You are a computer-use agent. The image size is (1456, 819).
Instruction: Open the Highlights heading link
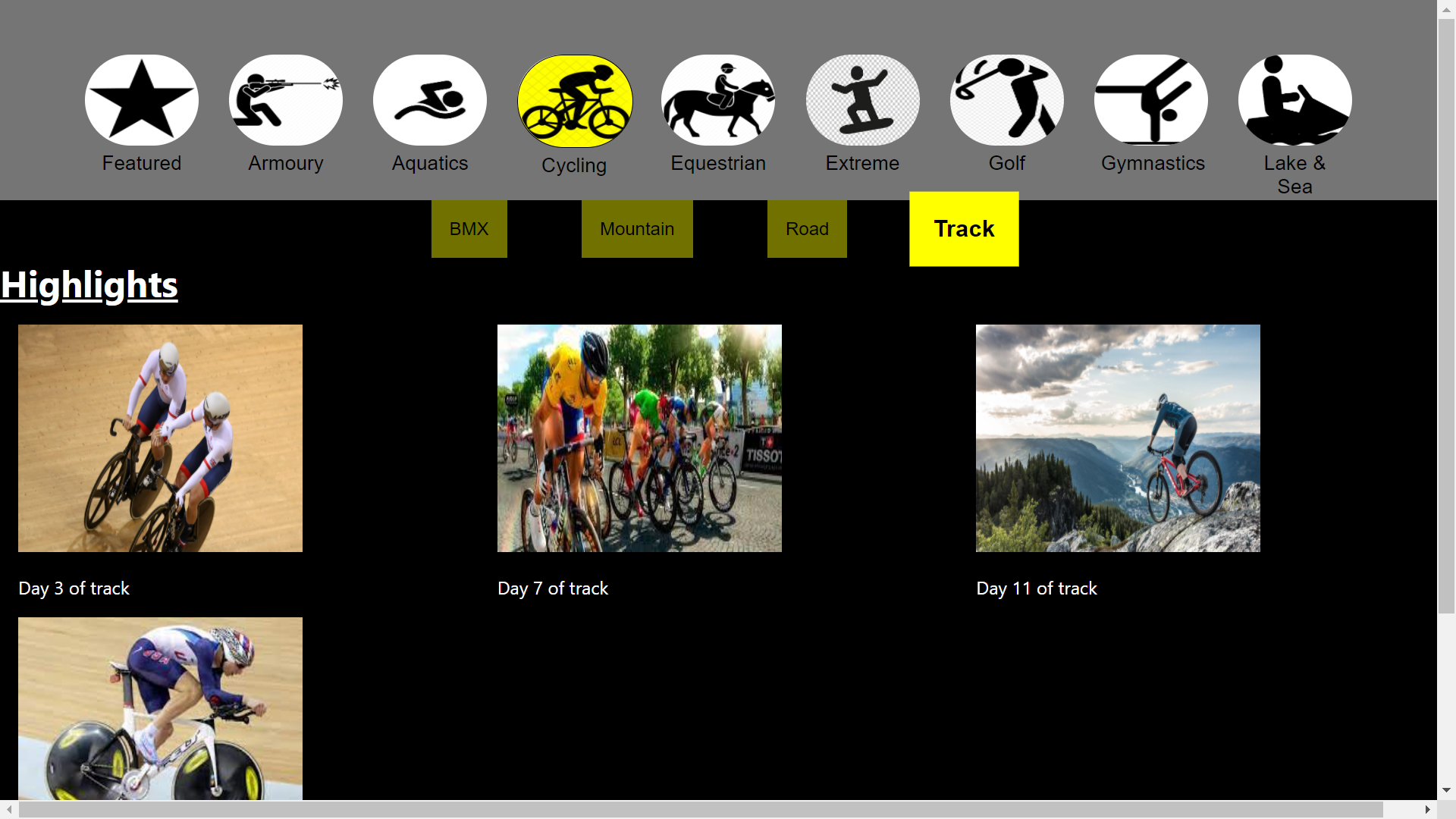(x=89, y=285)
